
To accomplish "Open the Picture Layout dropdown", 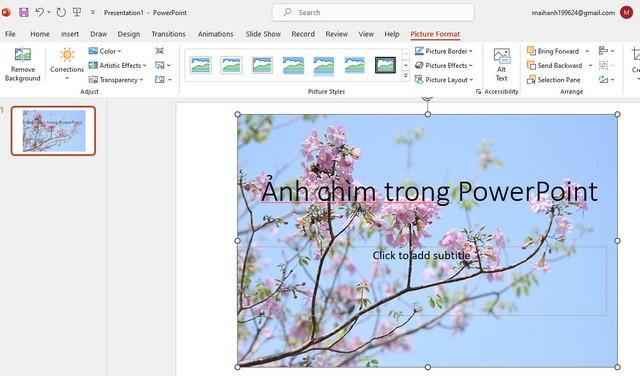I will pos(444,80).
